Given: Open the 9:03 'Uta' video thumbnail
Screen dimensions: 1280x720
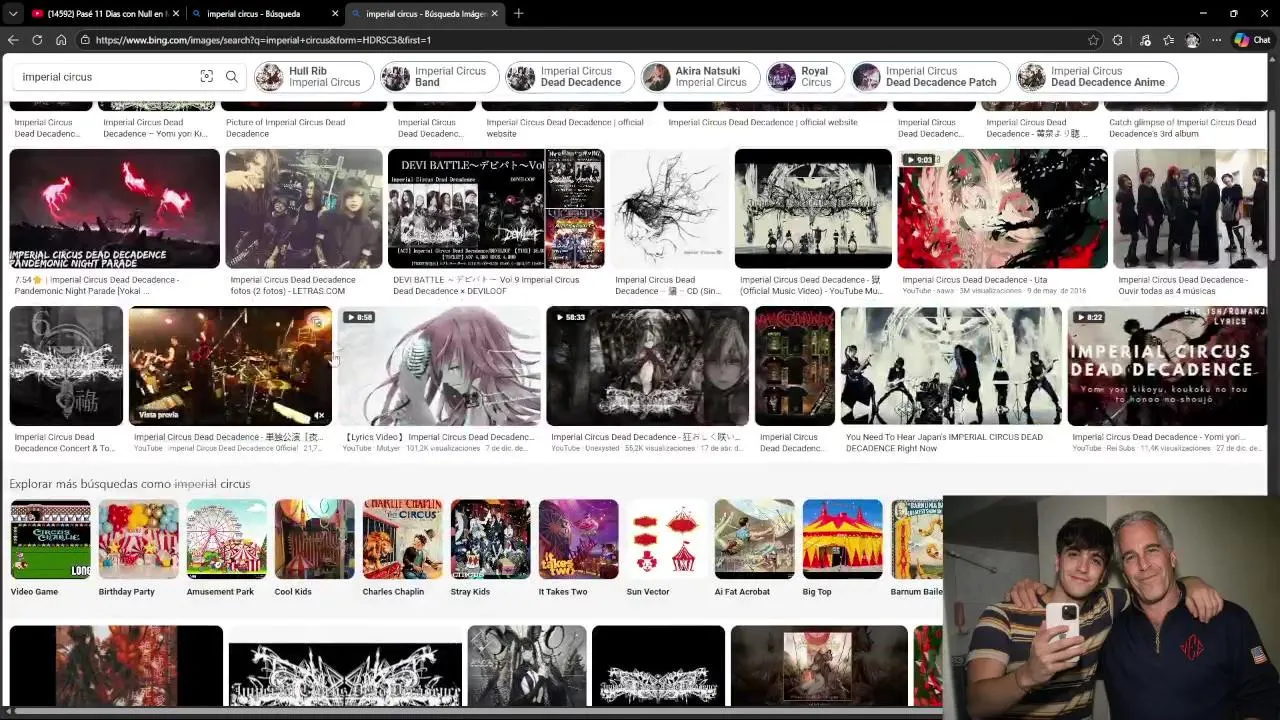Looking at the screenshot, I should click(1002, 209).
